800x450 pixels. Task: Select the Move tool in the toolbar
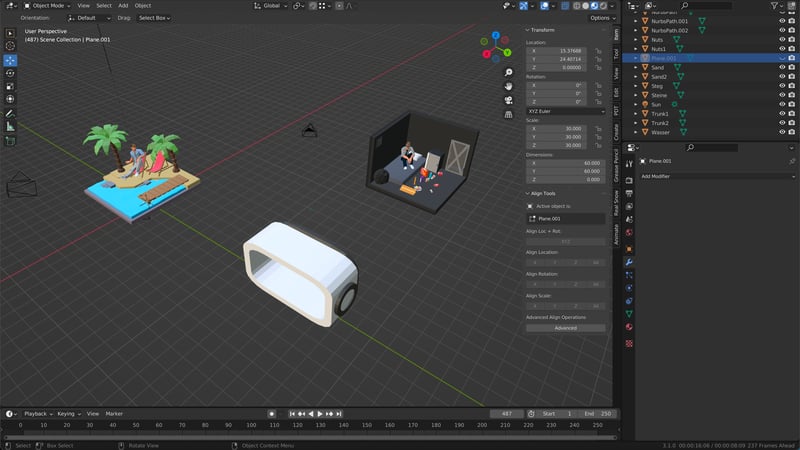[11, 60]
